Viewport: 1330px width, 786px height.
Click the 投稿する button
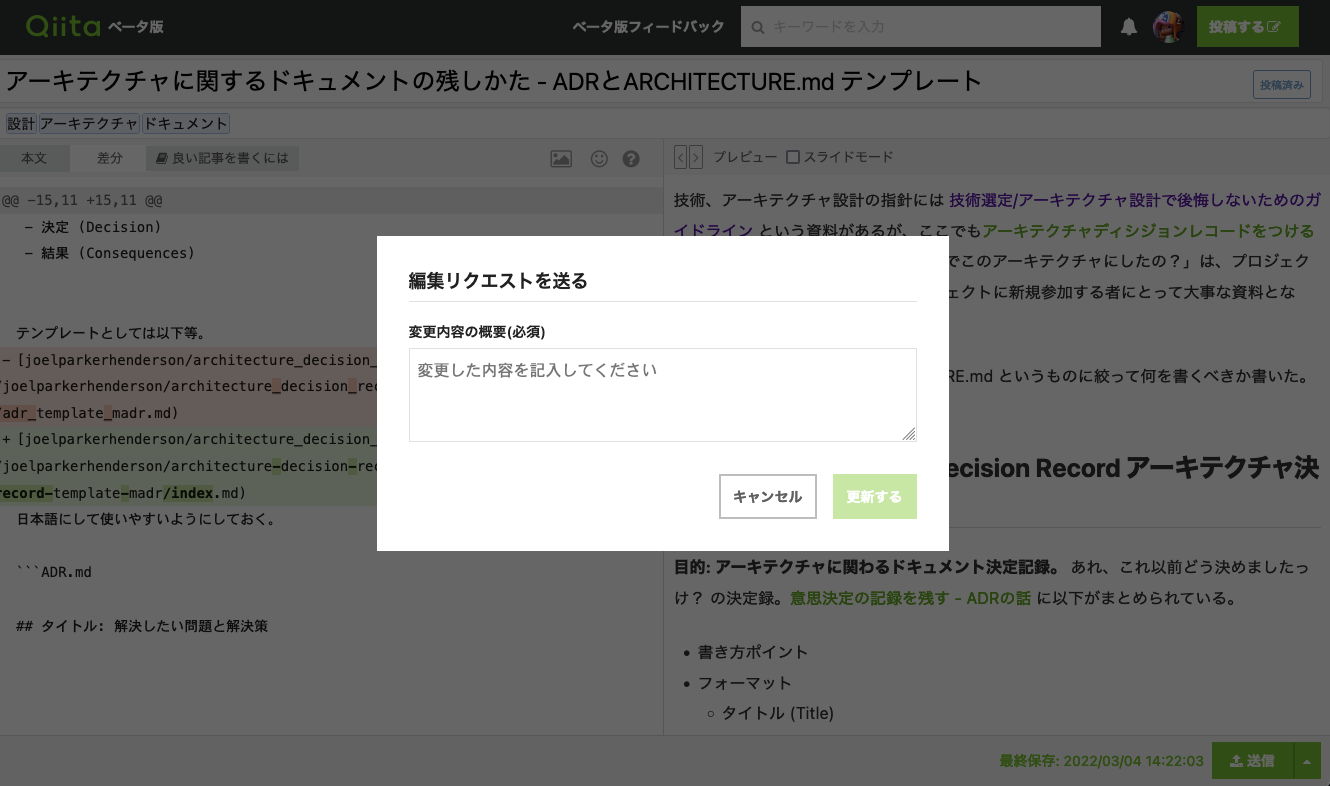pos(1247,27)
